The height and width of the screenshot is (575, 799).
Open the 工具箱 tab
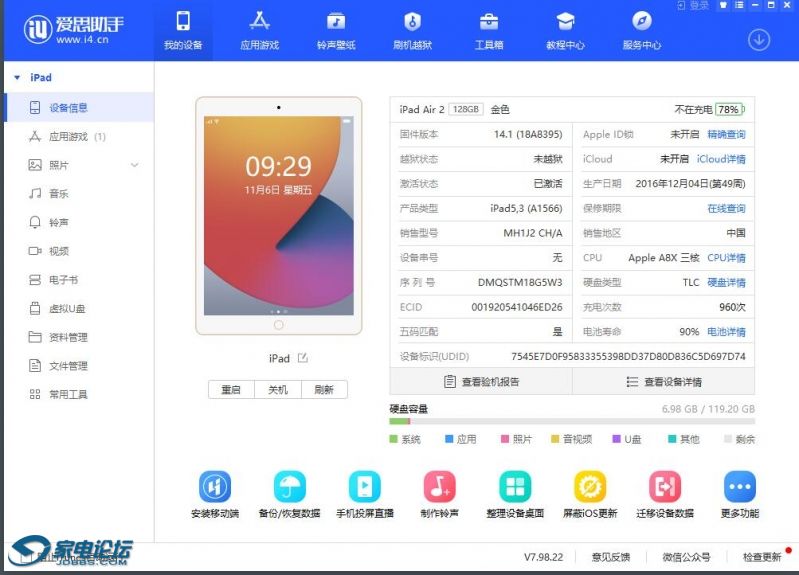(489, 31)
